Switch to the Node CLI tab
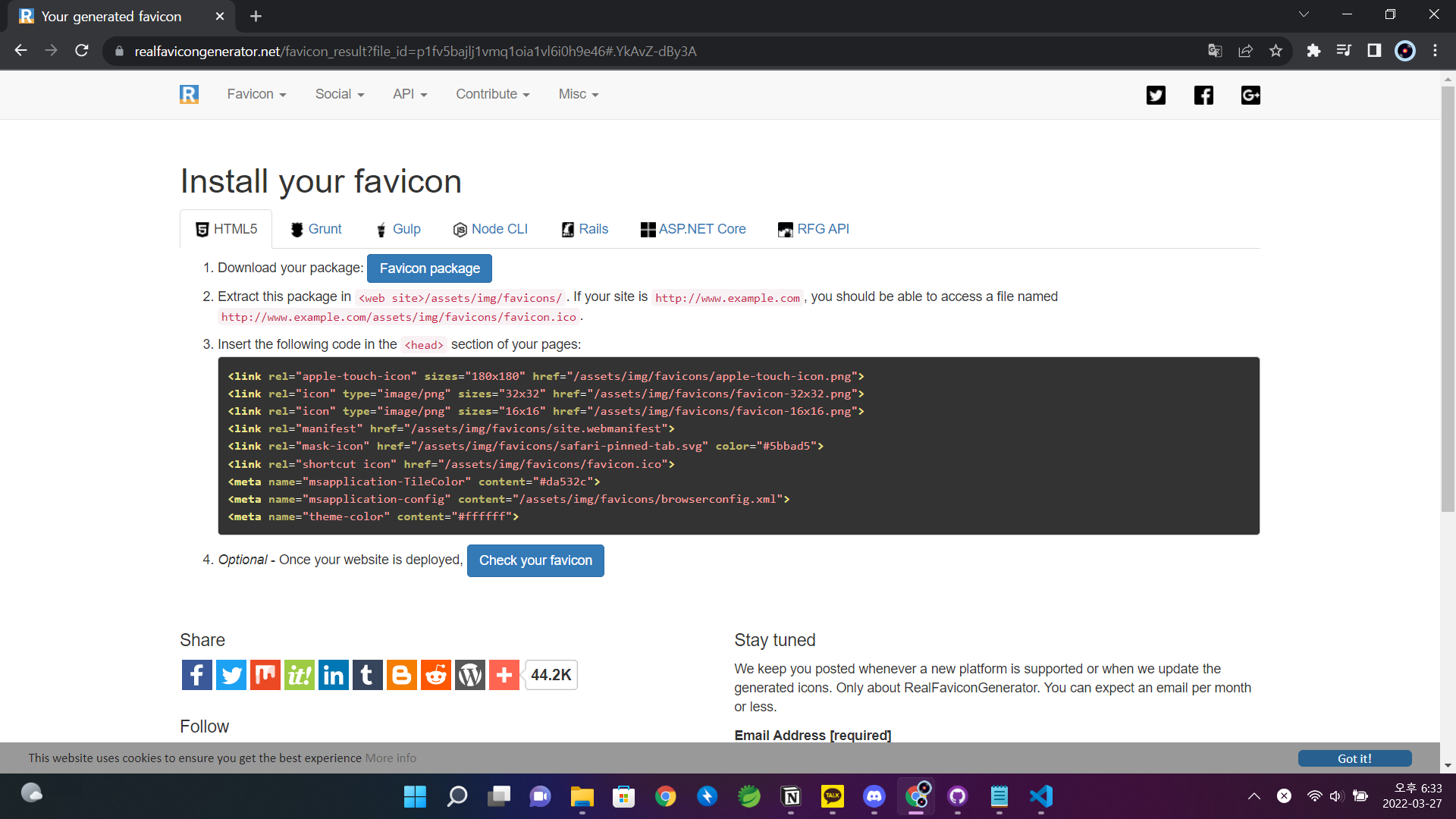Viewport: 1456px width, 819px height. point(491,229)
